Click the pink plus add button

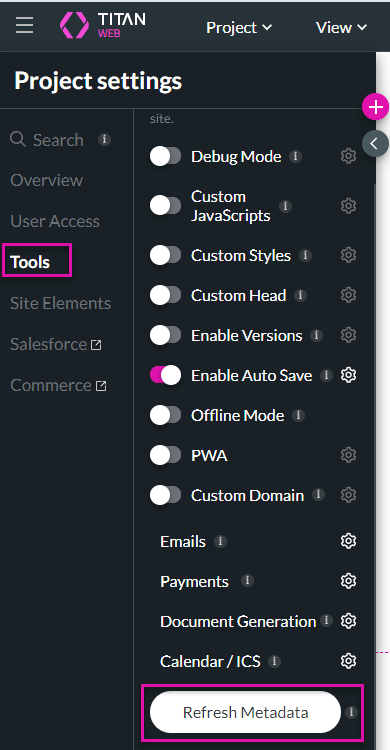click(x=376, y=107)
